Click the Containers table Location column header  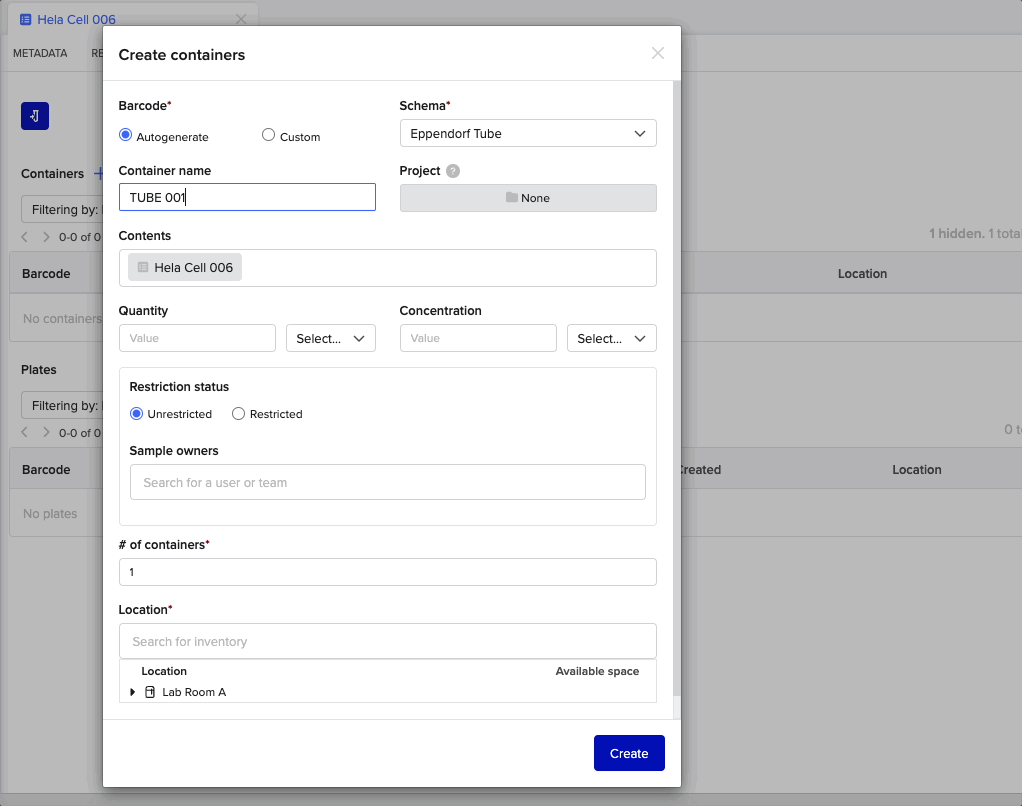[862, 274]
